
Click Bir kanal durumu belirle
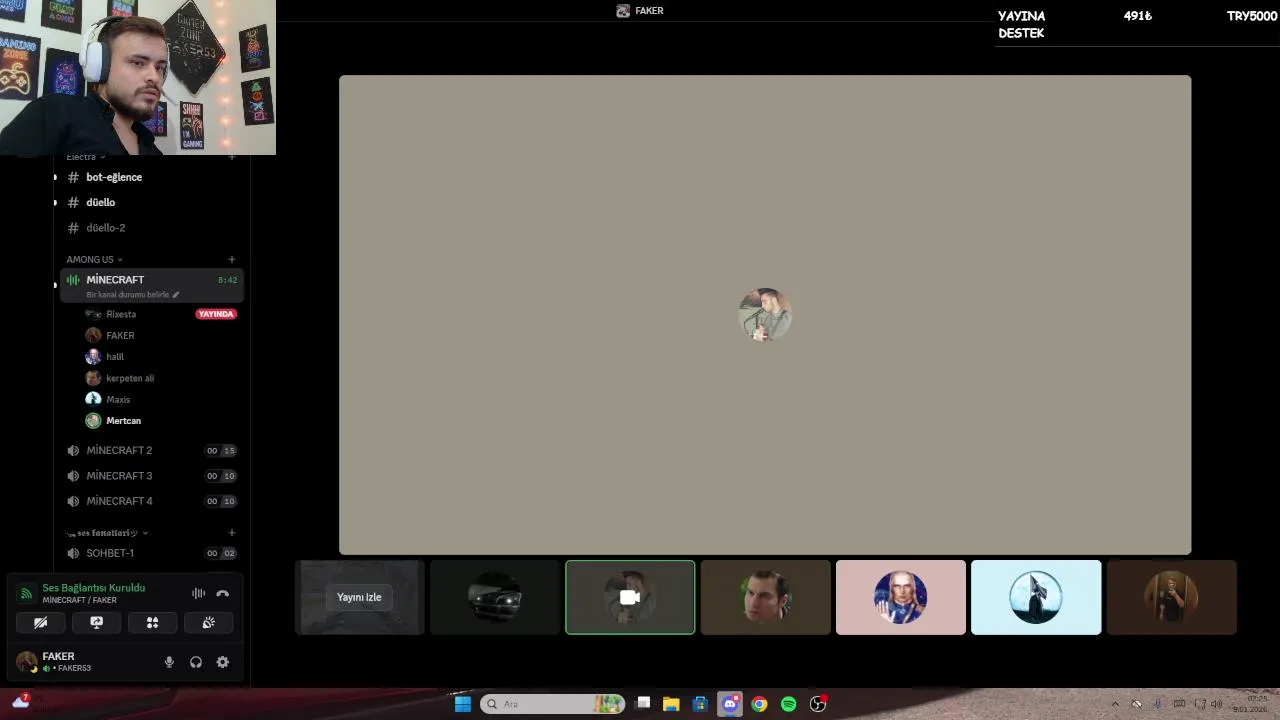(x=128, y=295)
